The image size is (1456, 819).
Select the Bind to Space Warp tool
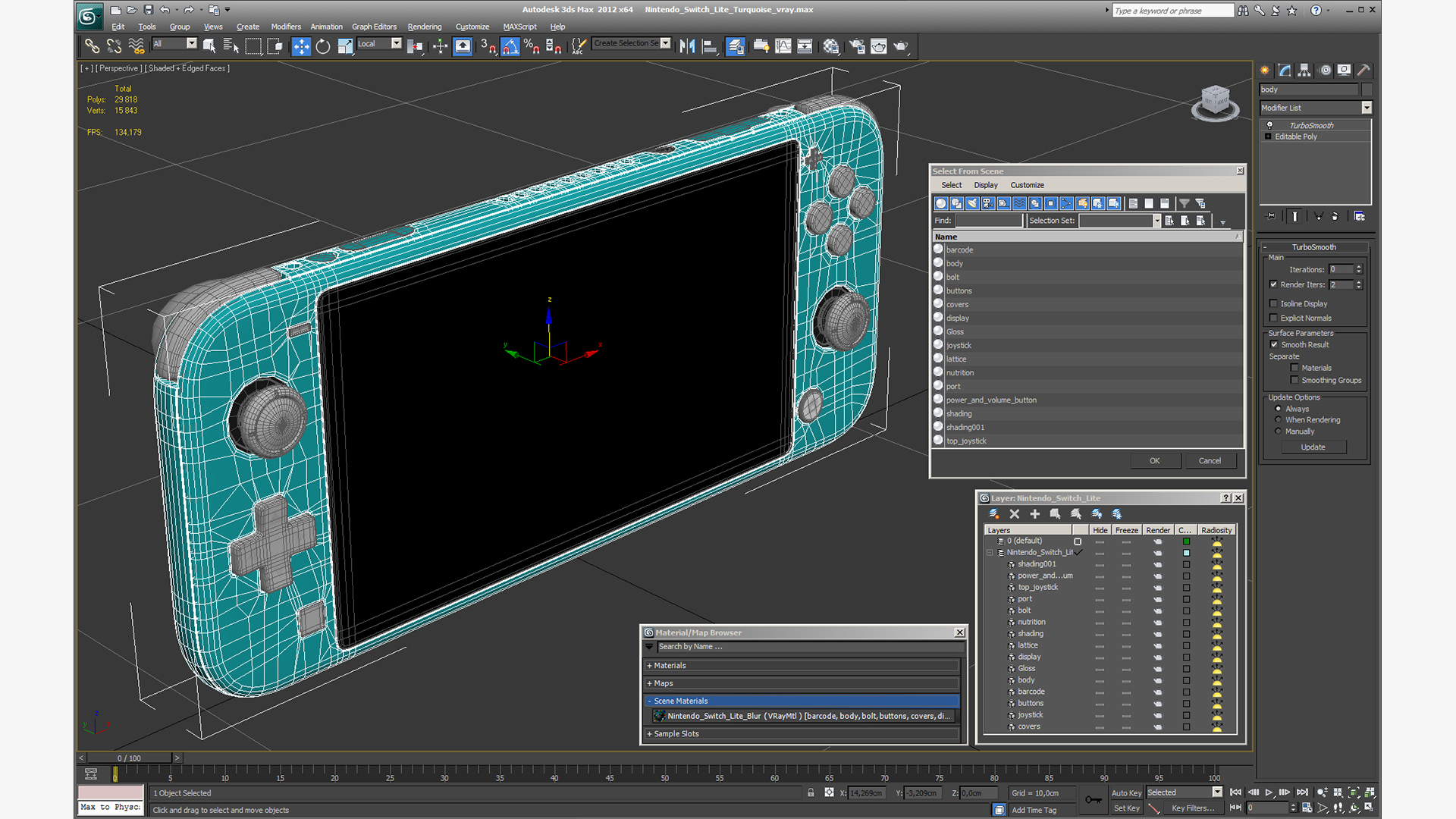[136, 46]
